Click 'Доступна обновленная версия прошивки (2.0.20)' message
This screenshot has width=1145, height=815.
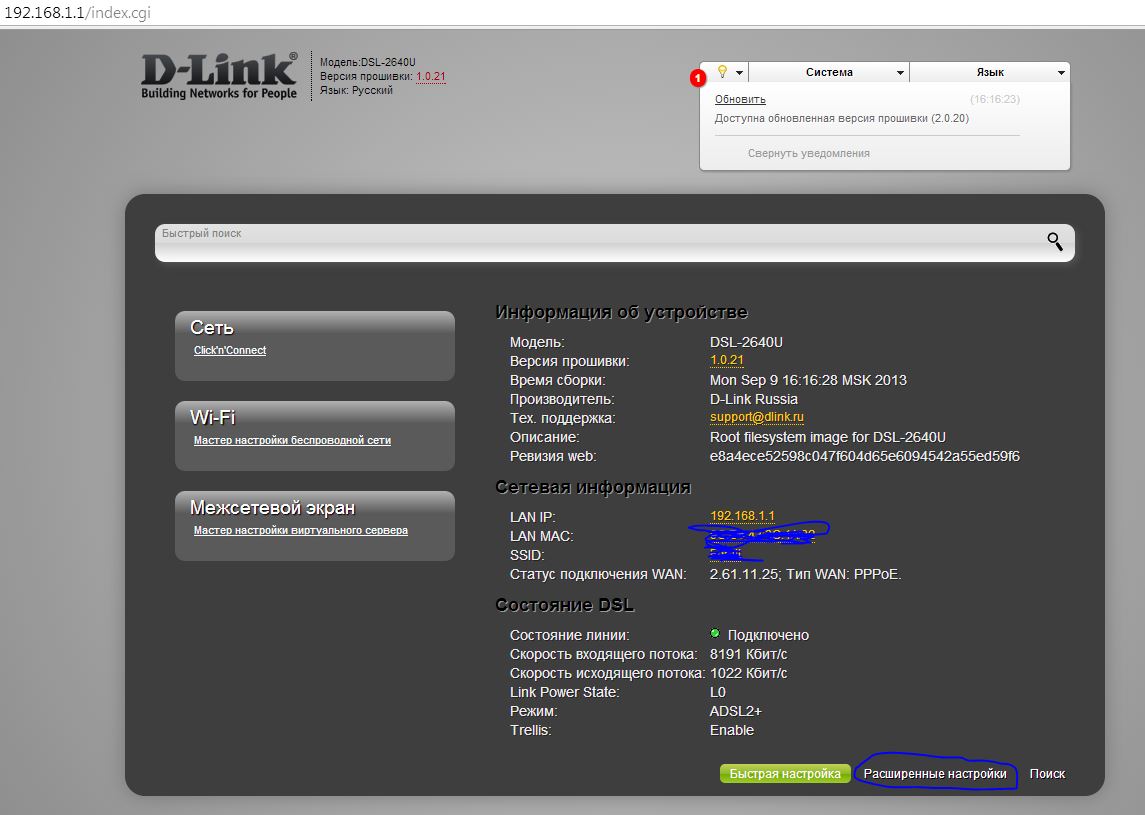841,118
